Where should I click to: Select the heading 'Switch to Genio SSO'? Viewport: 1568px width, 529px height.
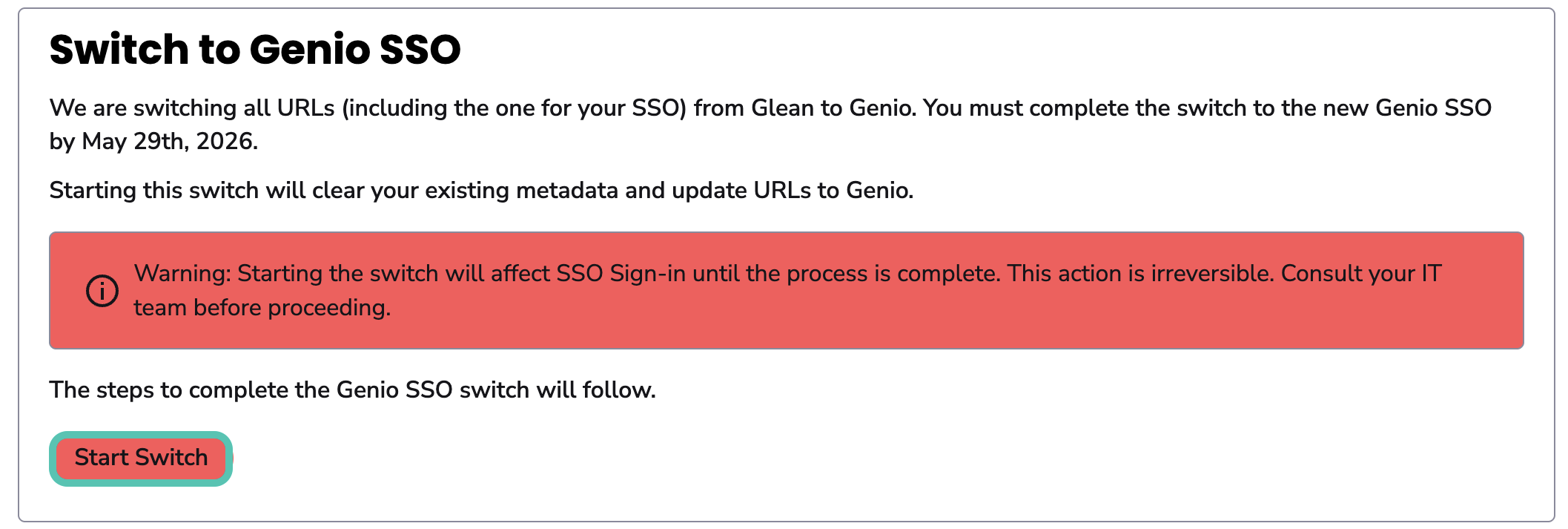[x=256, y=49]
